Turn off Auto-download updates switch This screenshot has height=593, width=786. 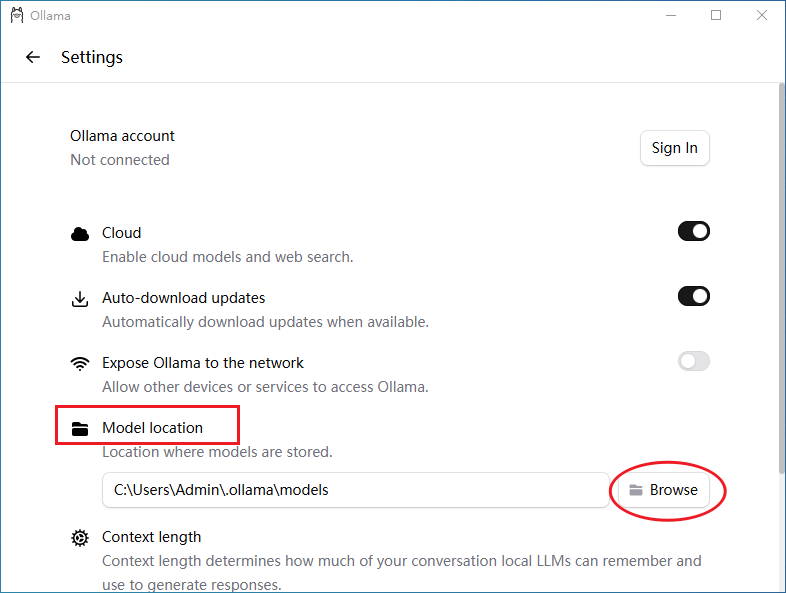pos(694,296)
